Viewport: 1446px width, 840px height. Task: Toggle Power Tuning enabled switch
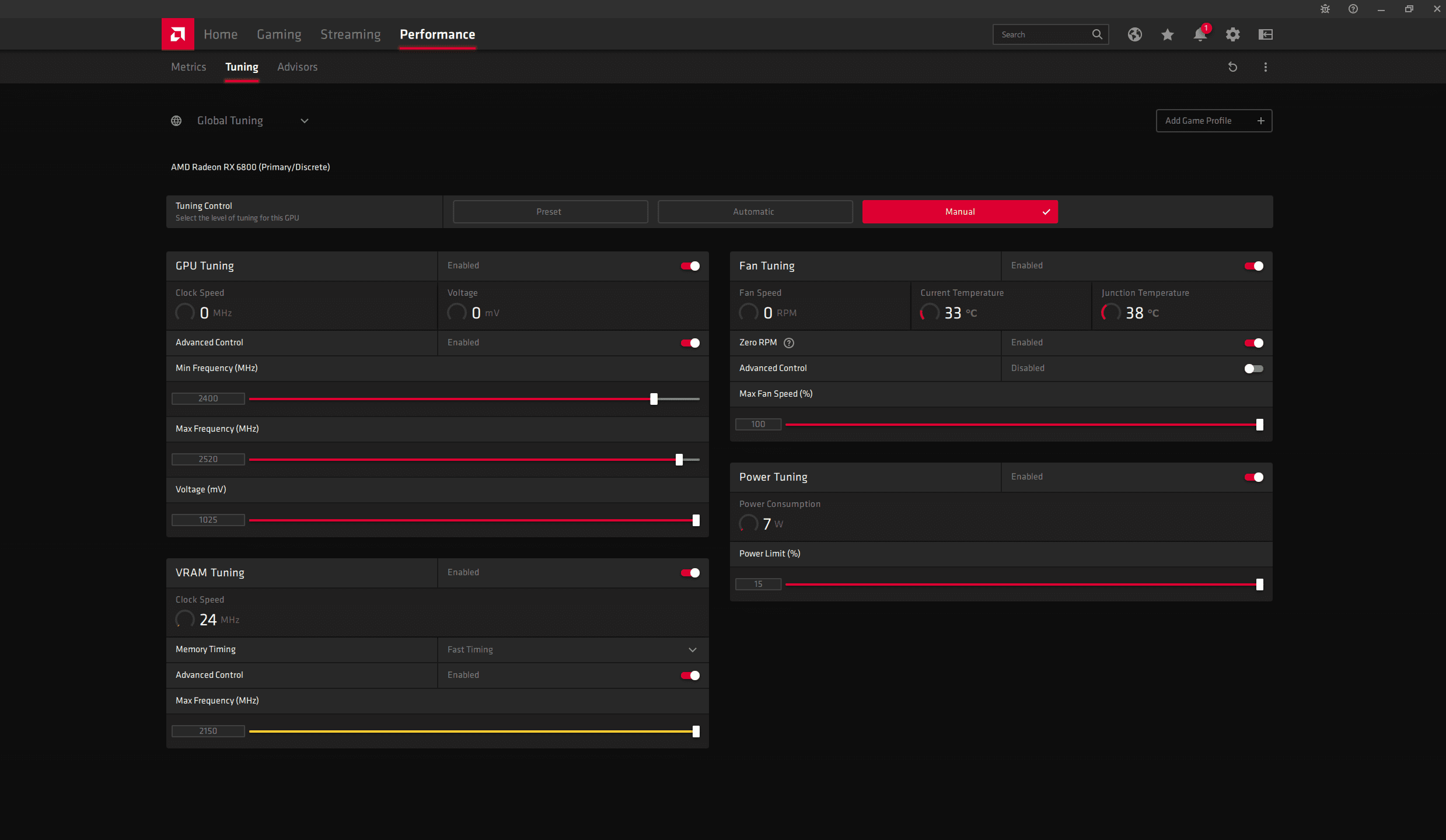[x=1253, y=477]
